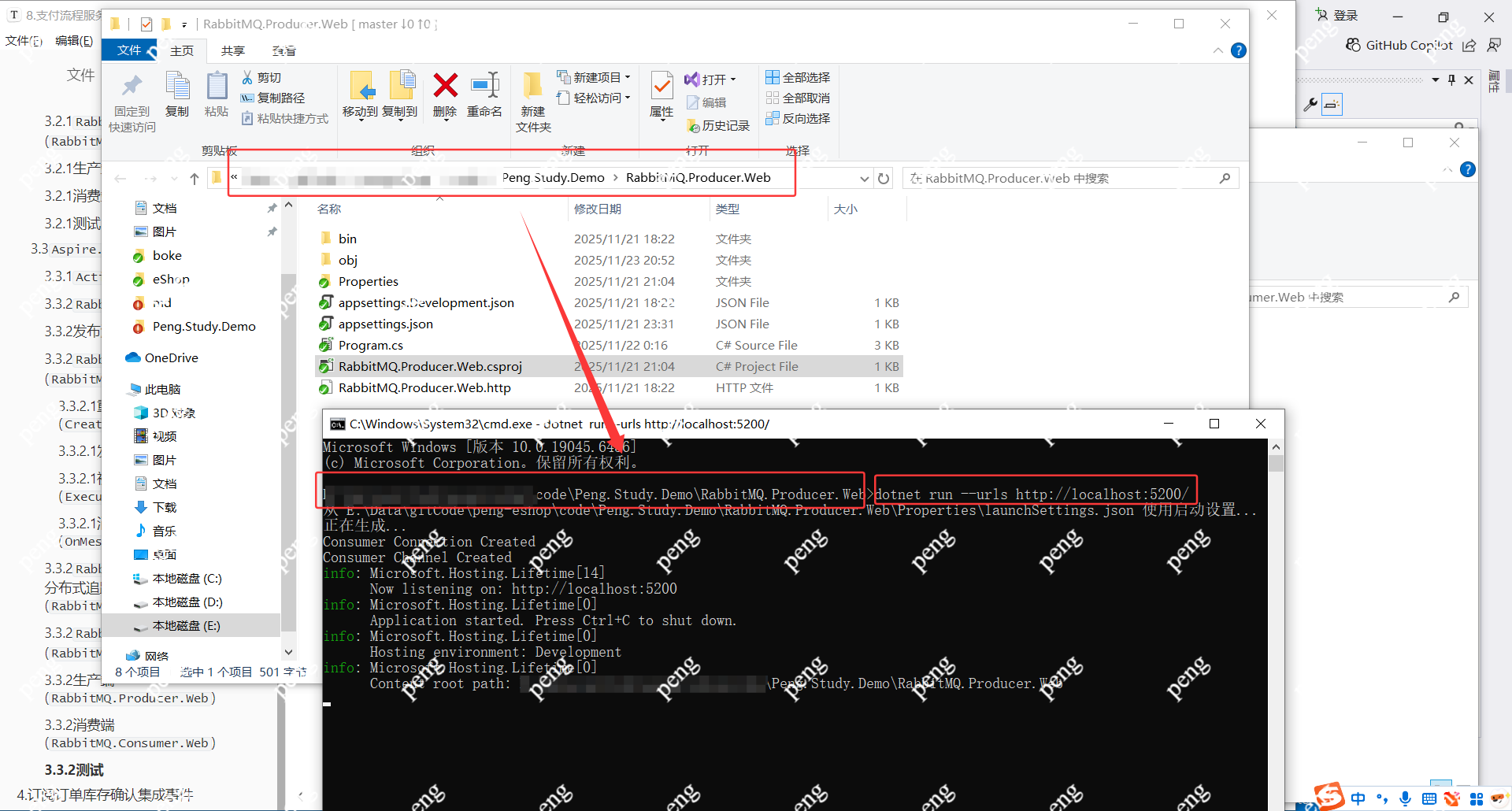
Task: Click the Explorer help question mark icon
Action: click(x=1239, y=50)
